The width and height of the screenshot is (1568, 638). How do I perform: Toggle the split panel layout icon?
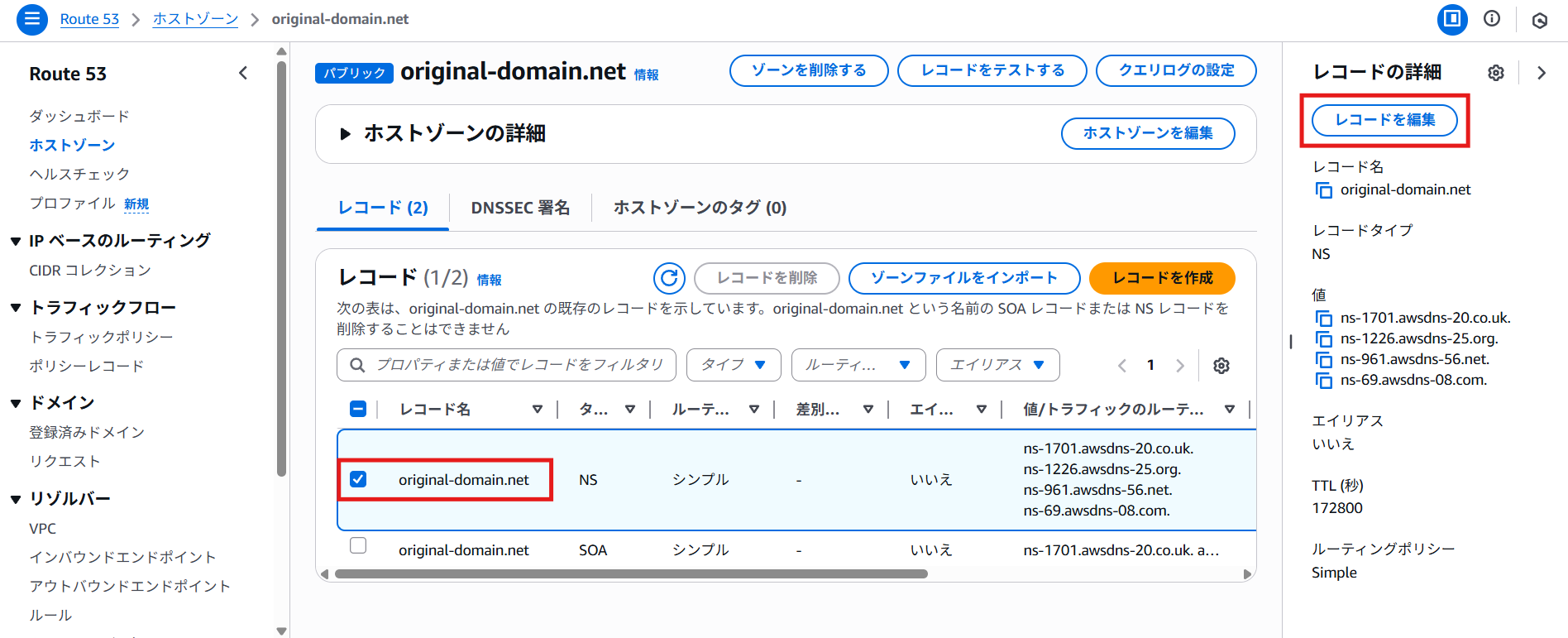pyautogui.click(x=1452, y=19)
